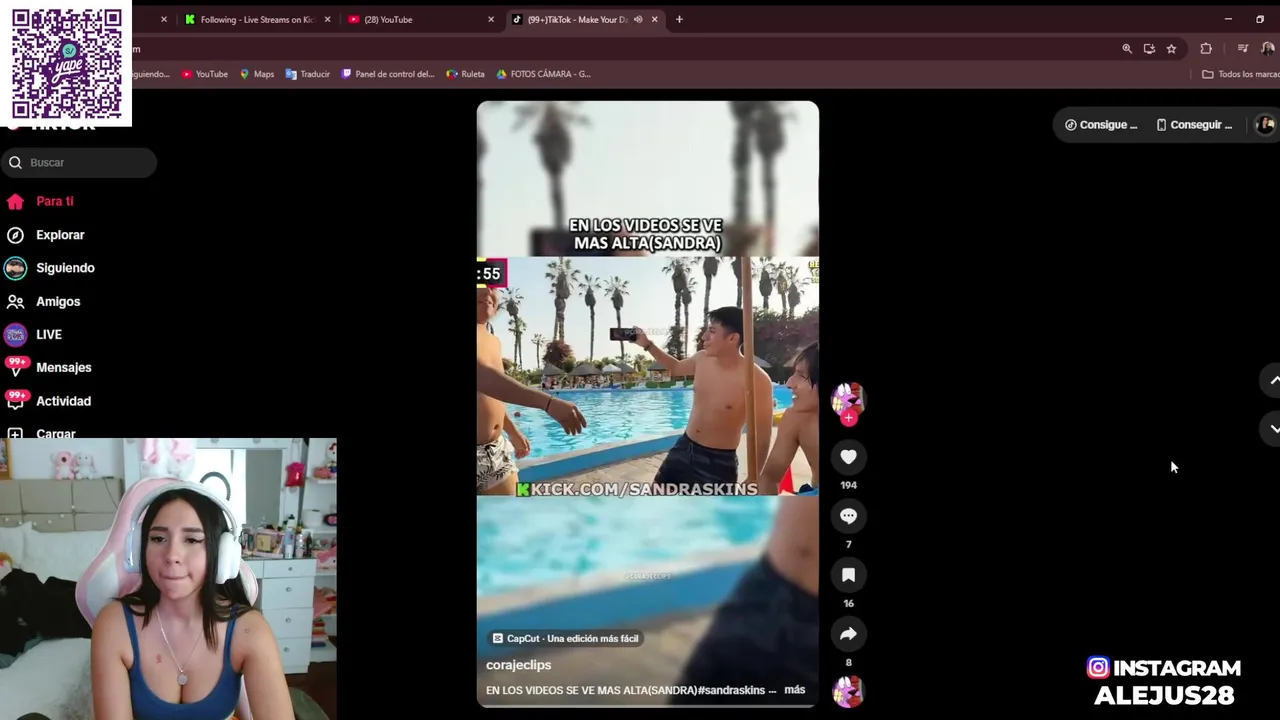This screenshot has width=1280, height=720.
Task: Open the browser extensions puzzle icon
Action: (x=1206, y=48)
